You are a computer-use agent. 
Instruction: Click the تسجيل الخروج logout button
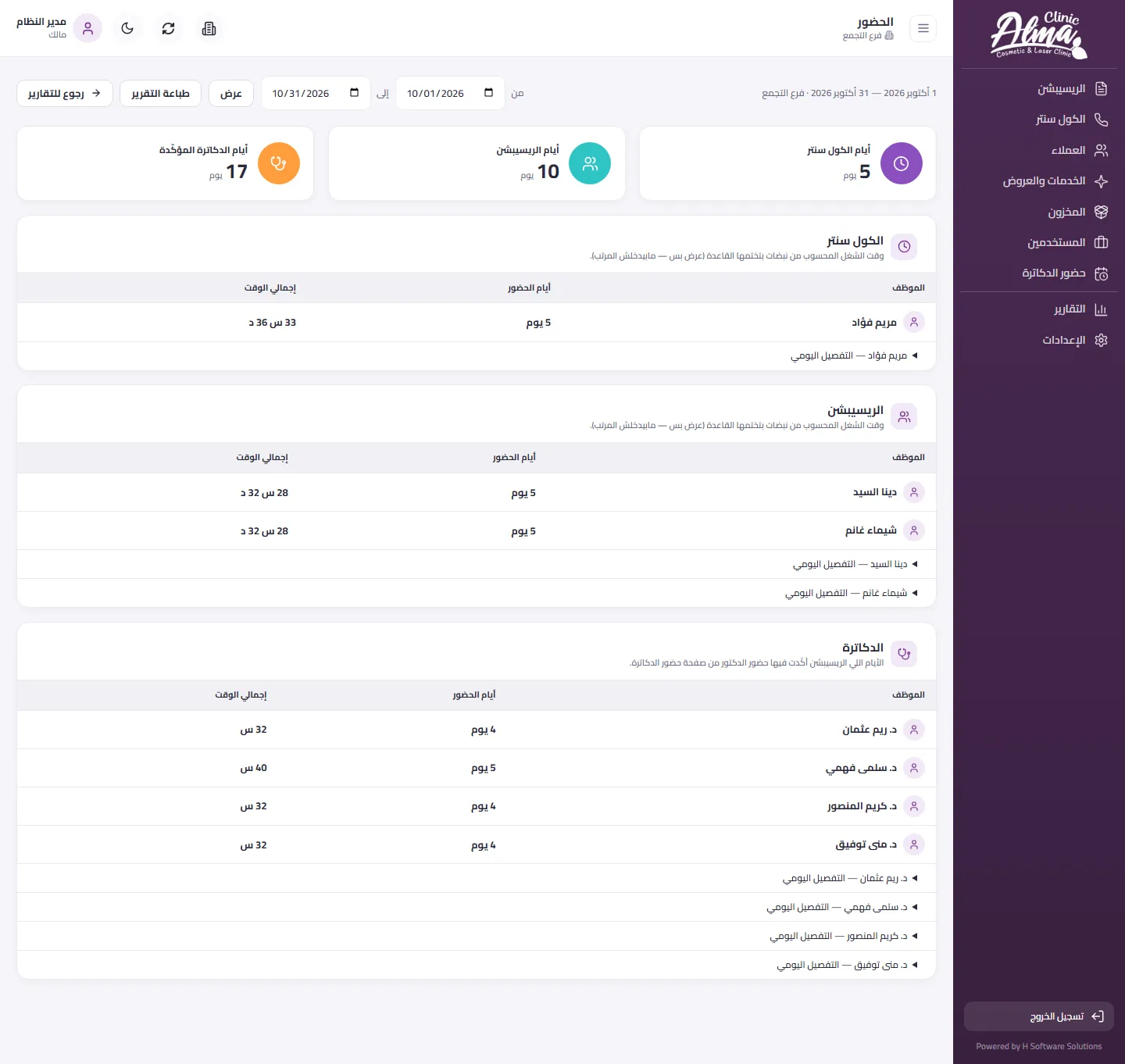(x=1039, y=1016)
